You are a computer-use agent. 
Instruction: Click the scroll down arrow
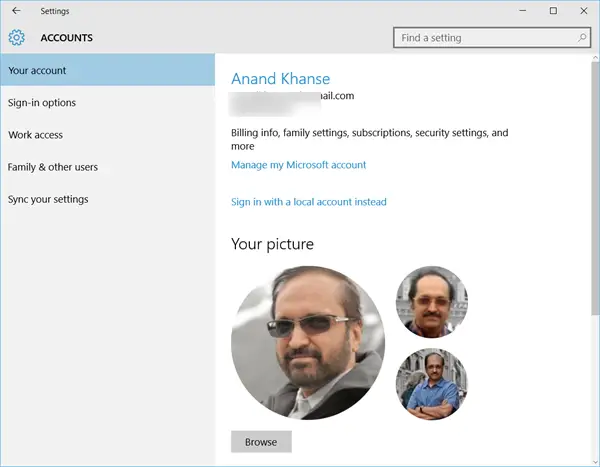tap(595, 461)
